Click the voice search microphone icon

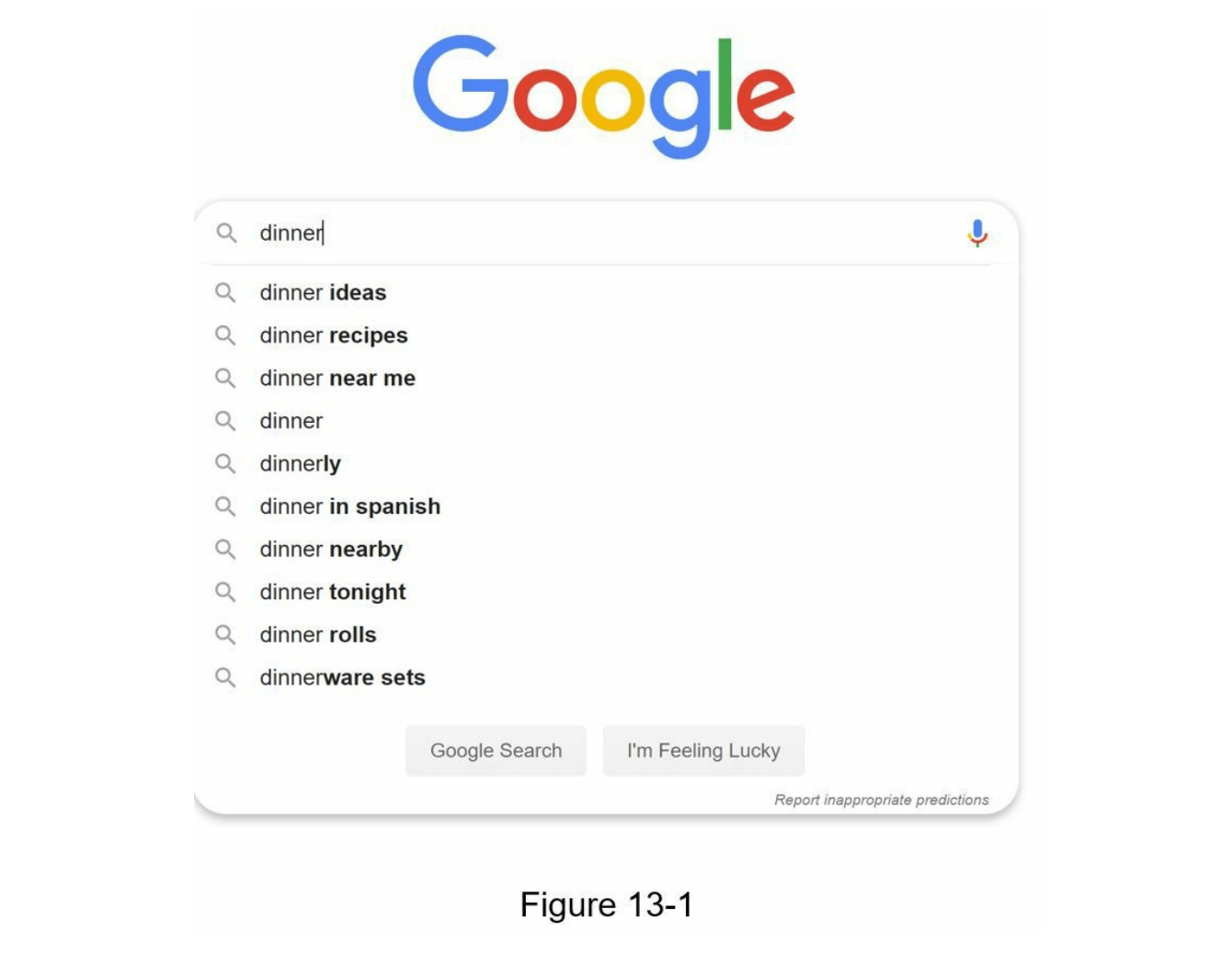coord(976,233)
